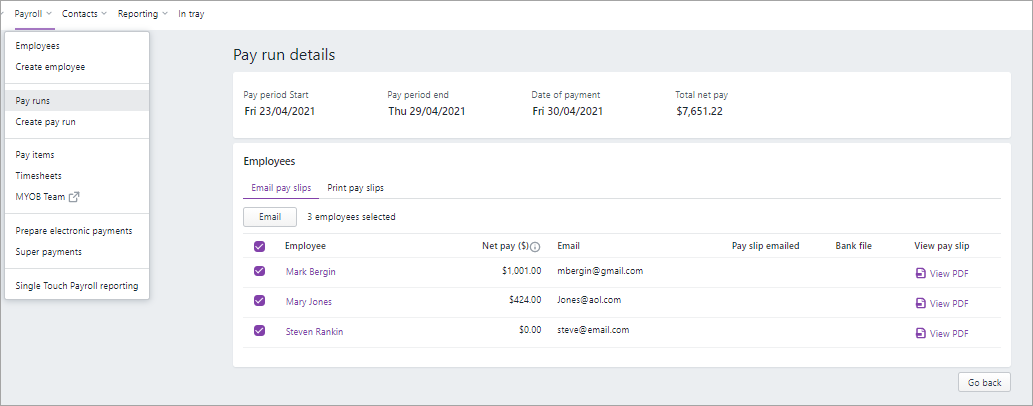Viewport: 1033px width, 406px height.
Task: Choose Create pay run from menu
Action: [x=46, y=122]
